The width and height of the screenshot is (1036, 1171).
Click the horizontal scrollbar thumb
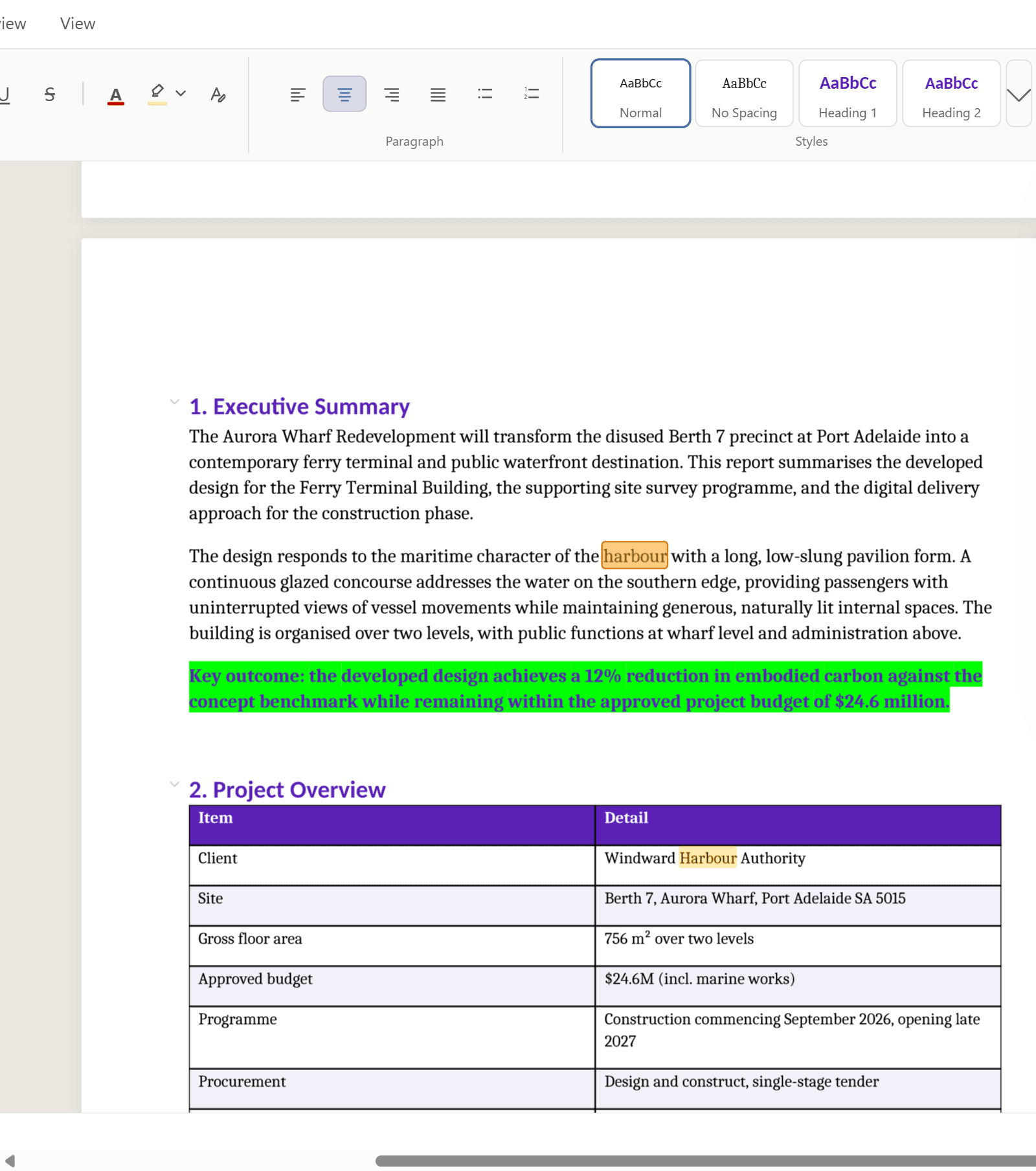[x=706, y=1161]
